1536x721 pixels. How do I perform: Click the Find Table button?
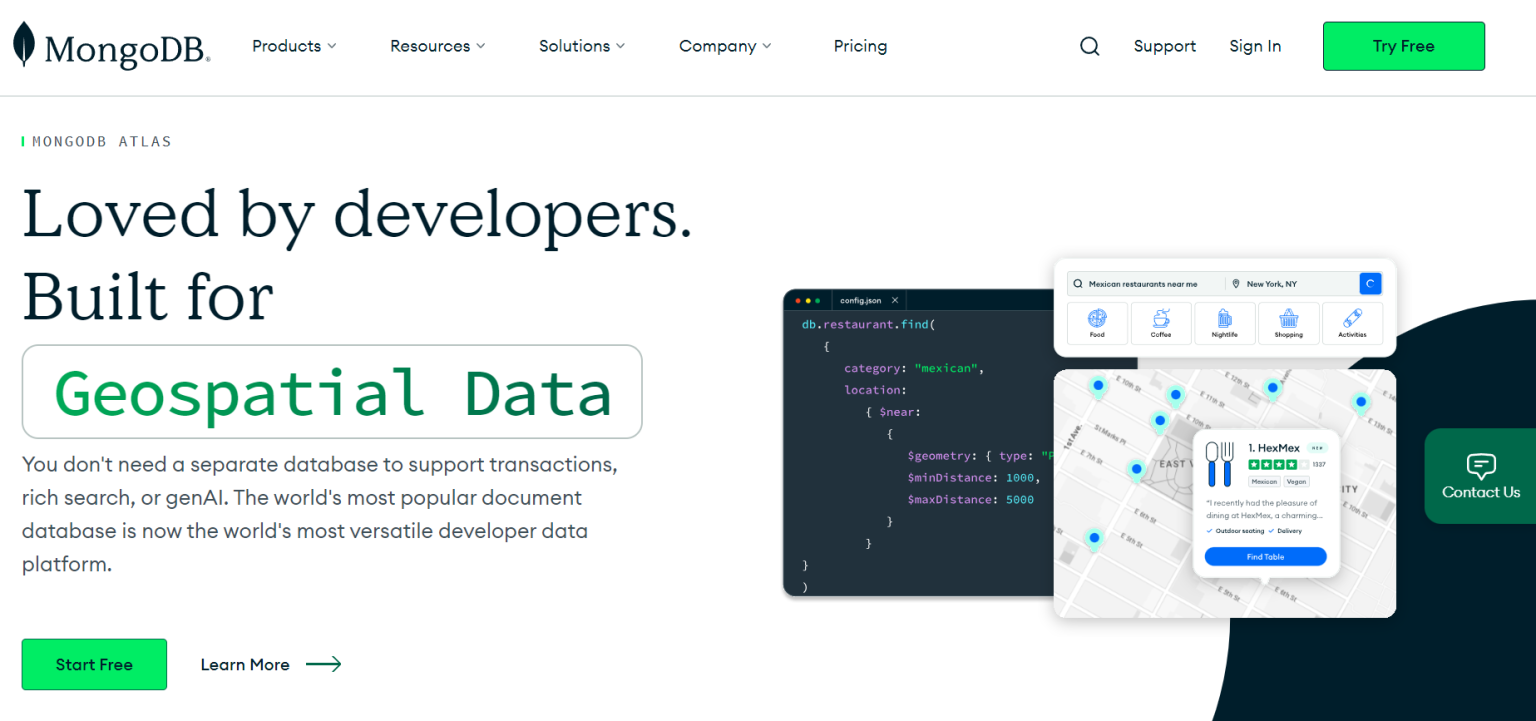[x=1265, y=557]
